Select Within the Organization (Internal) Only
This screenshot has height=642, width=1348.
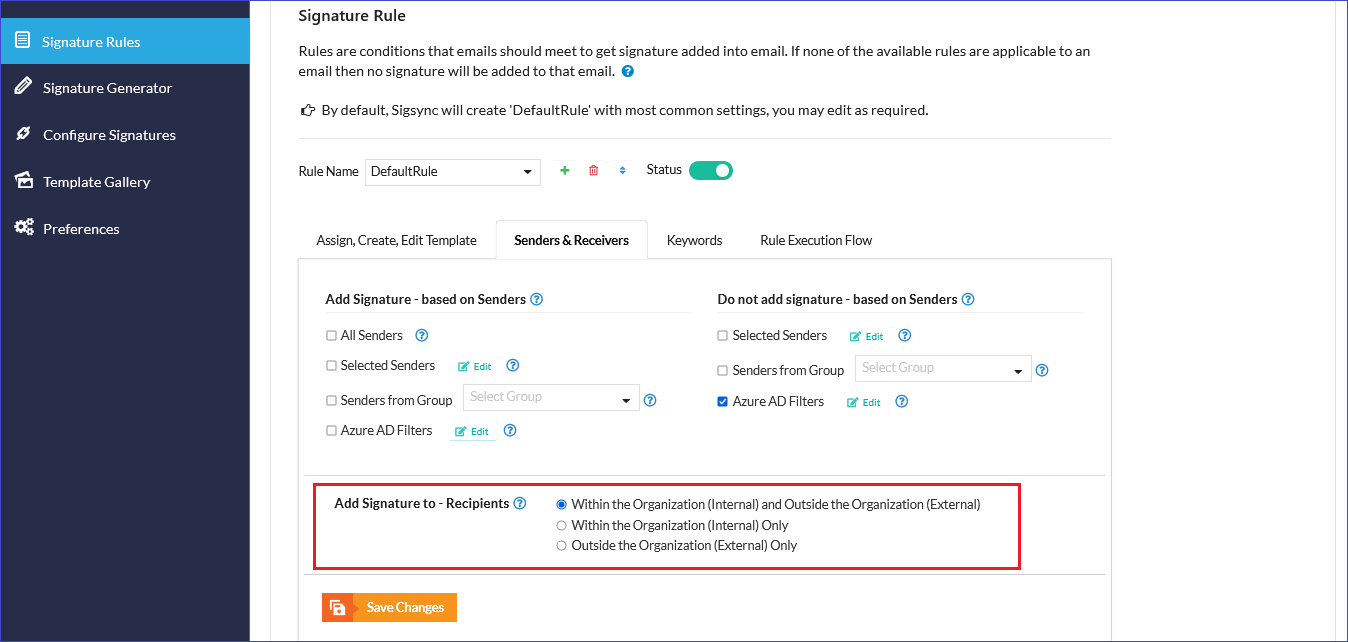tap(562, 526)
